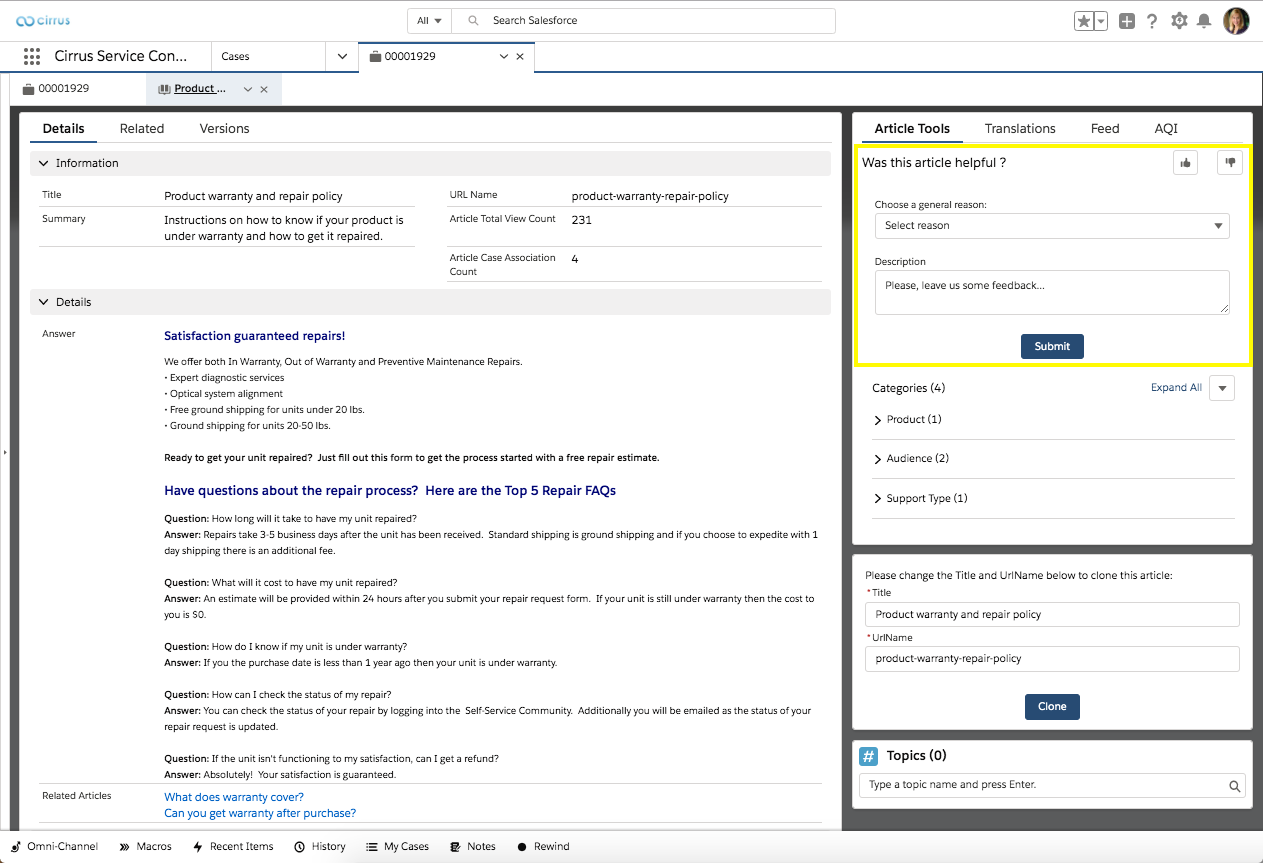
Task: Click the favorites star icon
Action: click(1084, 20)
